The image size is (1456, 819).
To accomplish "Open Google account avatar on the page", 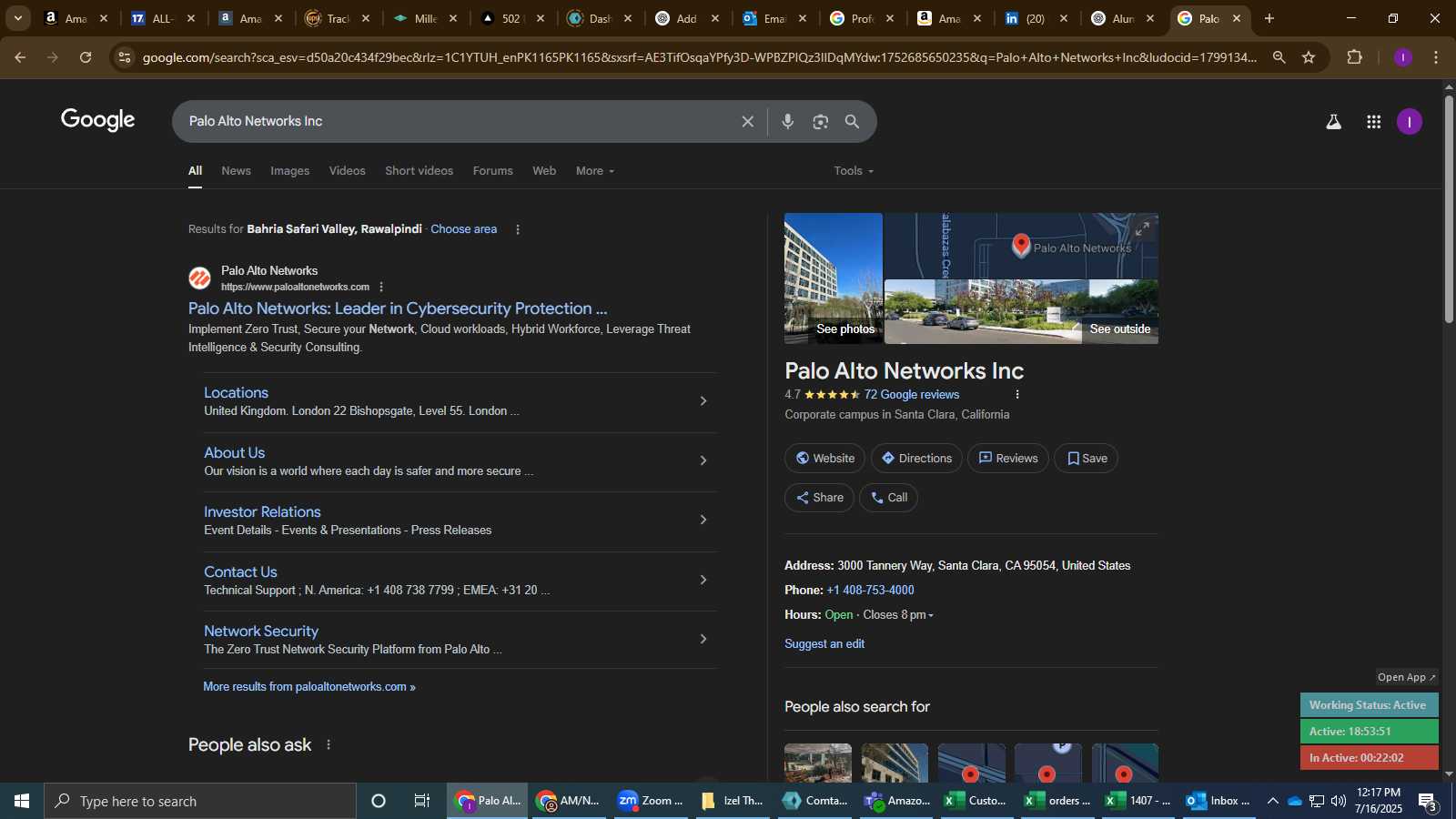I will tap(1410, 121).
